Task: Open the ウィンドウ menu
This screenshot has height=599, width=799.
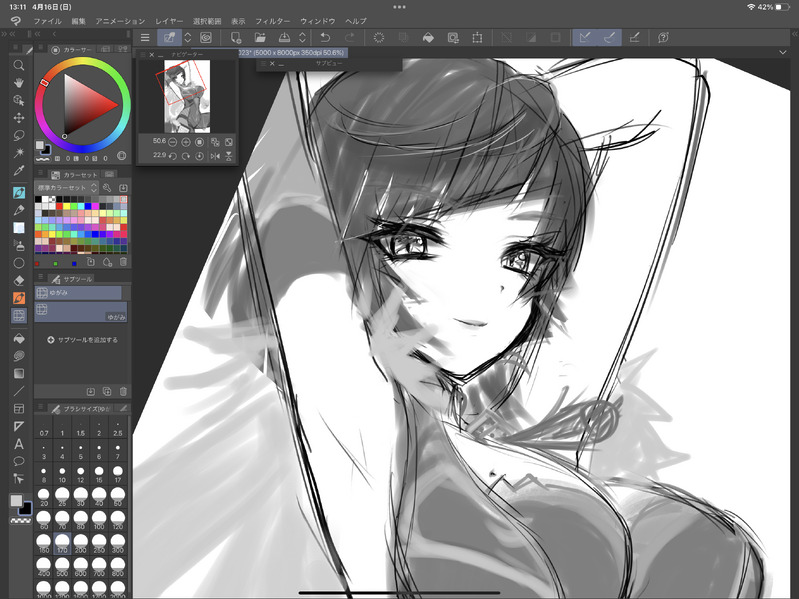Action: click(317, 21)
